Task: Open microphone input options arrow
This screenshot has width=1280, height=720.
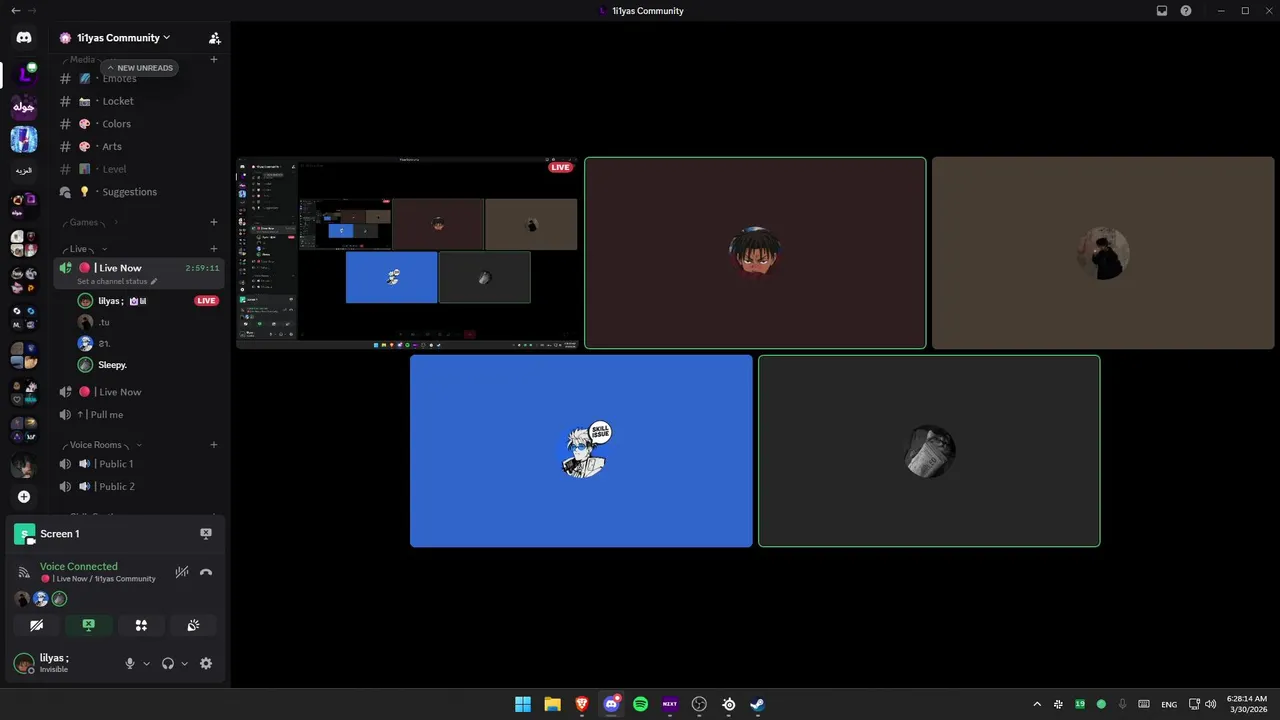Action: tap(146, 663)
